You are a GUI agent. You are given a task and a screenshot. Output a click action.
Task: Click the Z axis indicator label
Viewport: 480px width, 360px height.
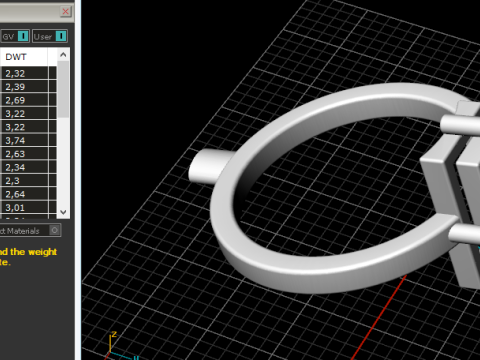click(x=114, y=334)
